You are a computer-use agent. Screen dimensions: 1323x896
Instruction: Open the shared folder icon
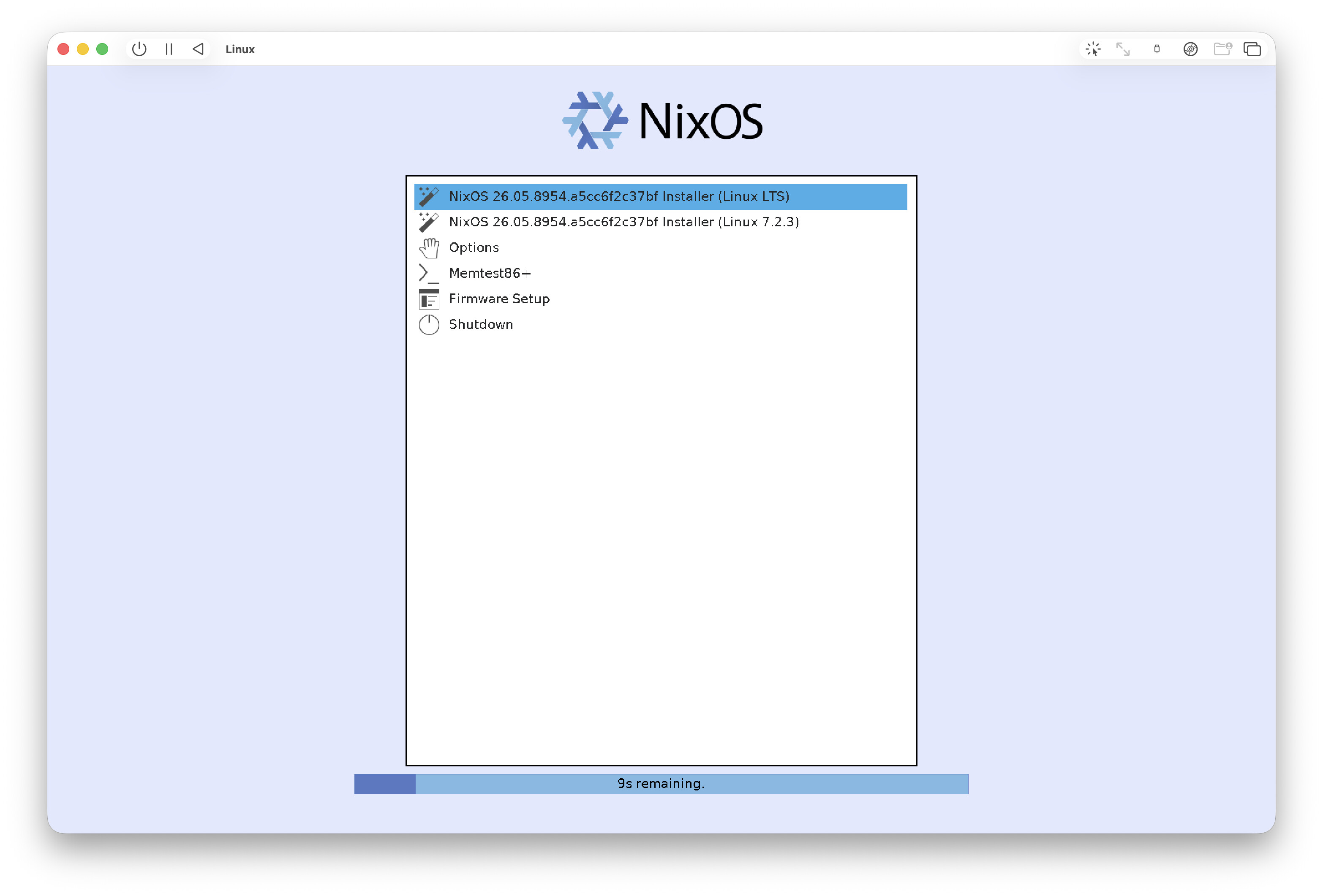point(1222,49)
